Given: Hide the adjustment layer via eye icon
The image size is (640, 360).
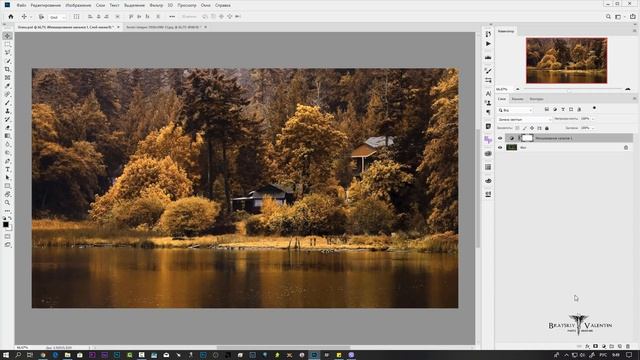Looking at the screenshot, I should tap(500, 138).
